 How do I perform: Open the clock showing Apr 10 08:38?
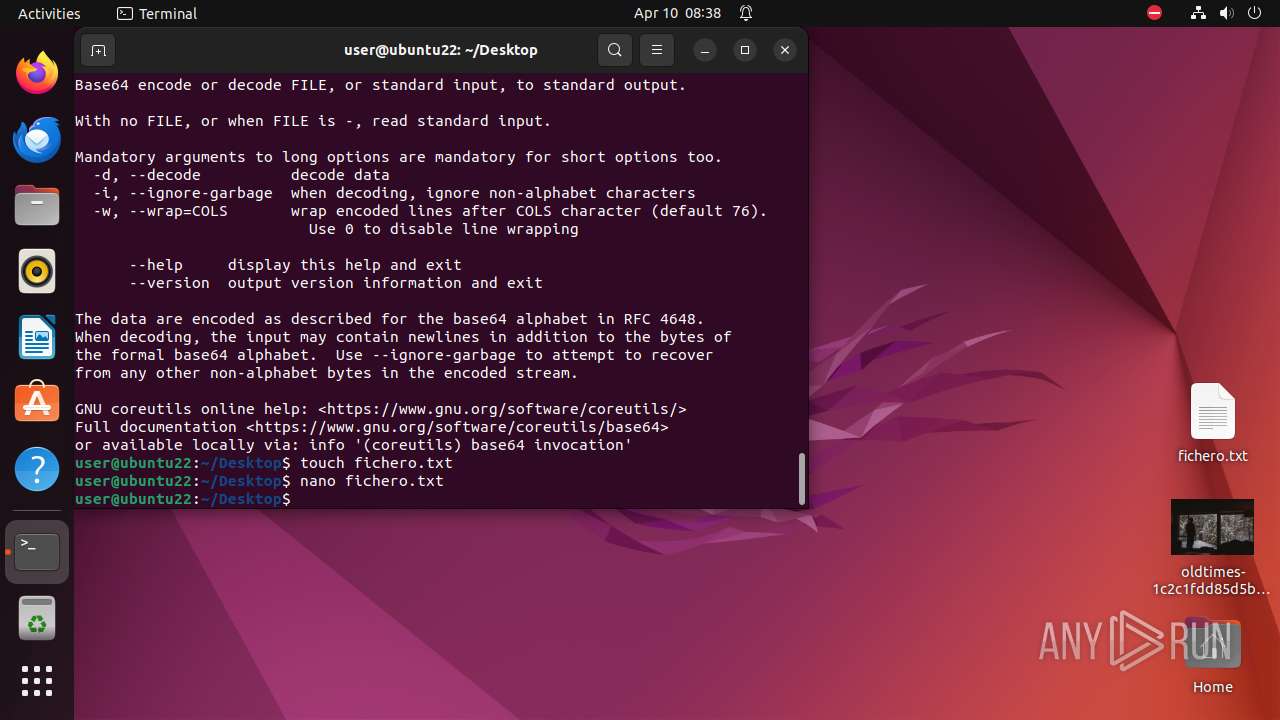pyautogui.click(x=677, y=13)
